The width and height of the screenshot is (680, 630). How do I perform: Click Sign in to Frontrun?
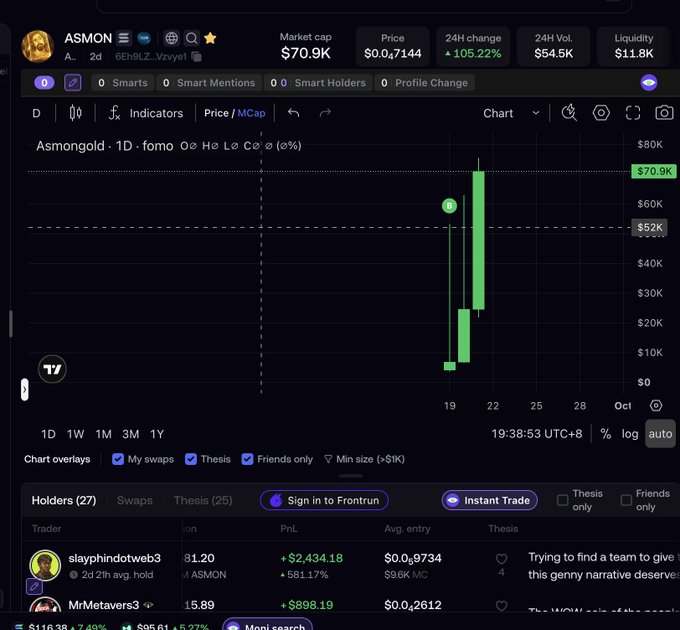pos(324,500)
